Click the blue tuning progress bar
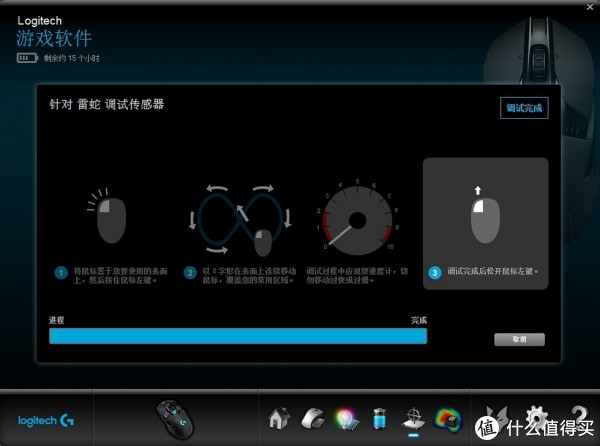The image size is (600, 446). (x=238, y=336)
